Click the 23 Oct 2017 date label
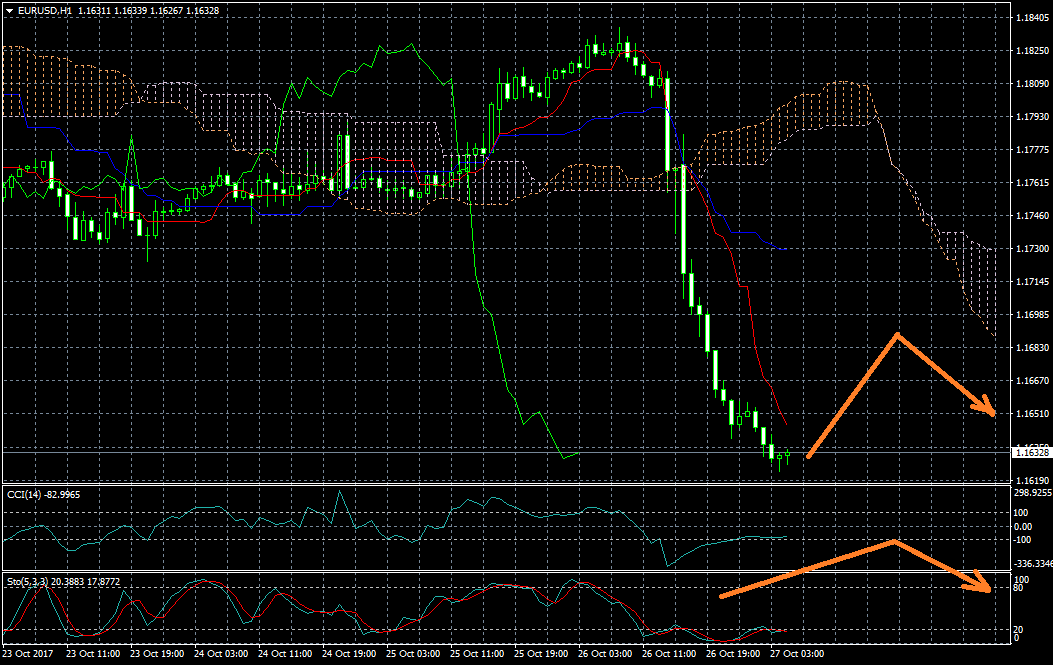The height and width of the screenshot is (665, 1053). 28,655
